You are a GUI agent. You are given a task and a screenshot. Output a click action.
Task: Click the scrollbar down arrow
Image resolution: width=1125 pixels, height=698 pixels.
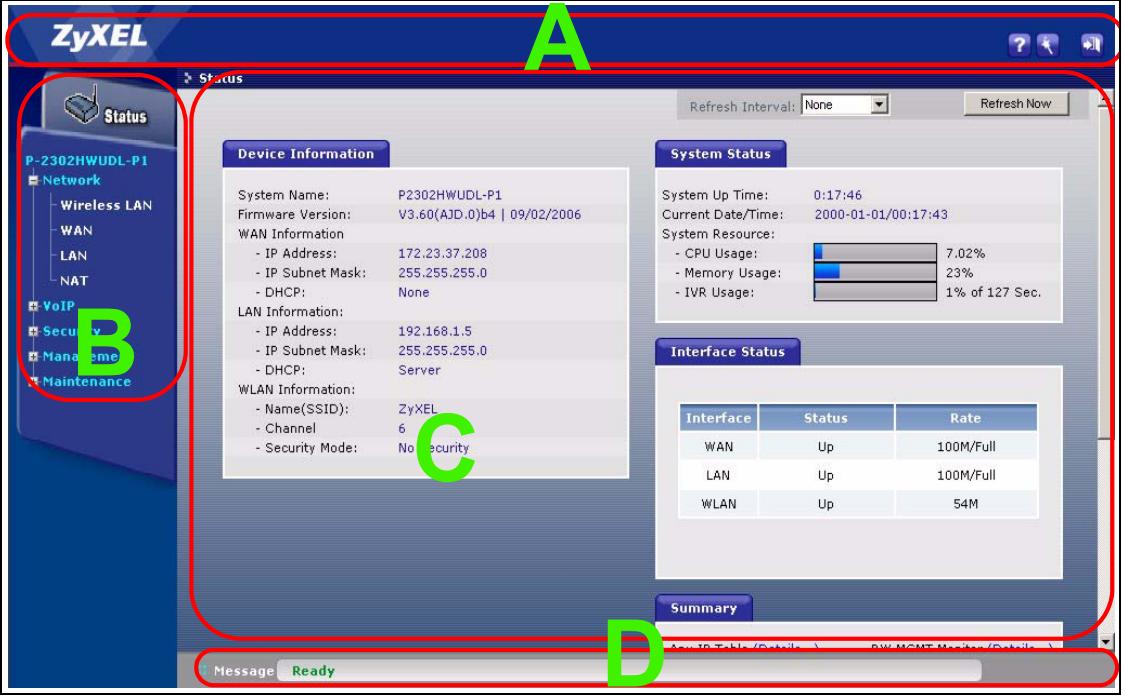(x=1105, y=642)
